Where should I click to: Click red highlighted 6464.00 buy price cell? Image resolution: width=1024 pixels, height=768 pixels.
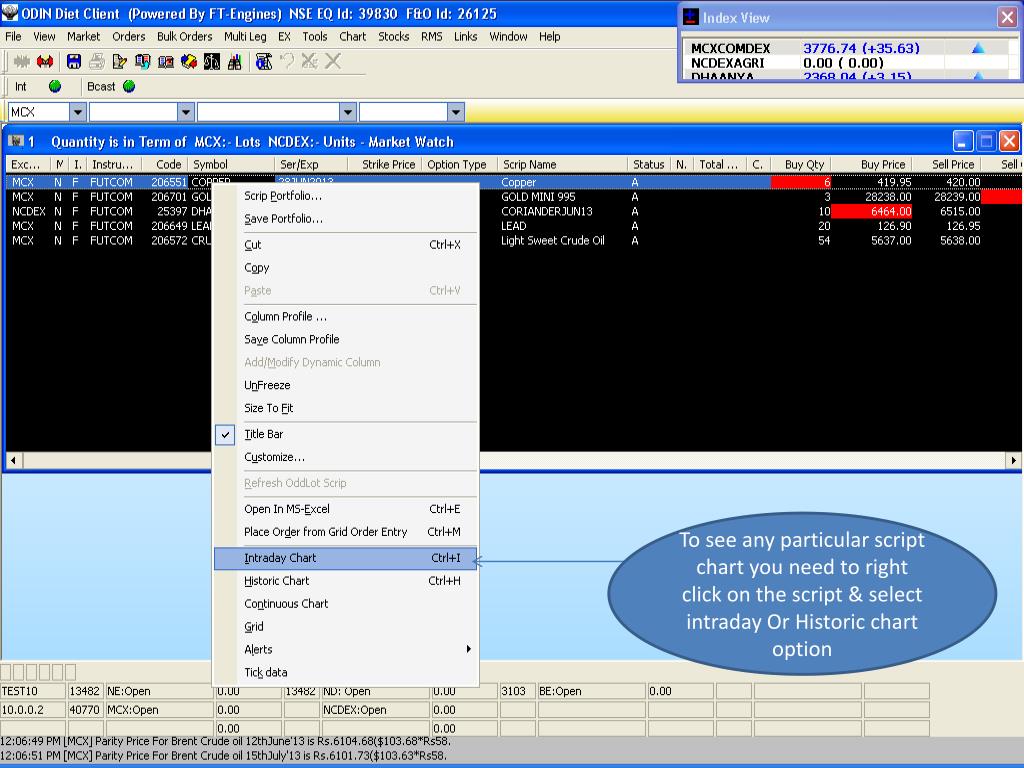click(x=872, y=211)
